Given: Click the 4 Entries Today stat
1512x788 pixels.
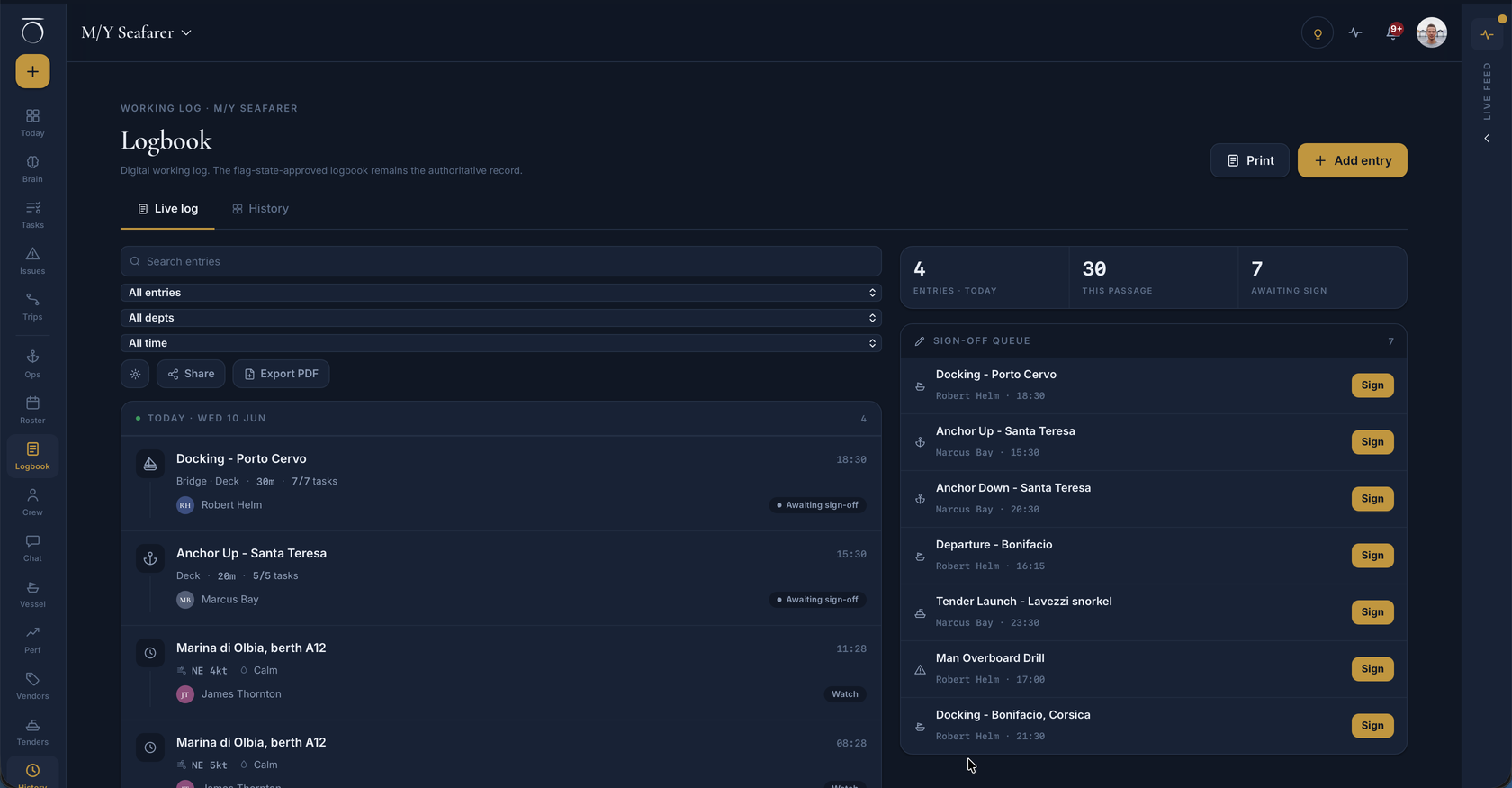Looking at the screenshot, I should 985,277.
